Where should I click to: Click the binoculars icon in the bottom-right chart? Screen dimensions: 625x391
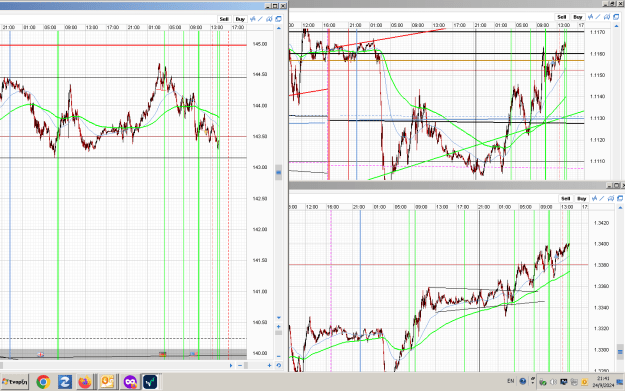click(611, 198)
